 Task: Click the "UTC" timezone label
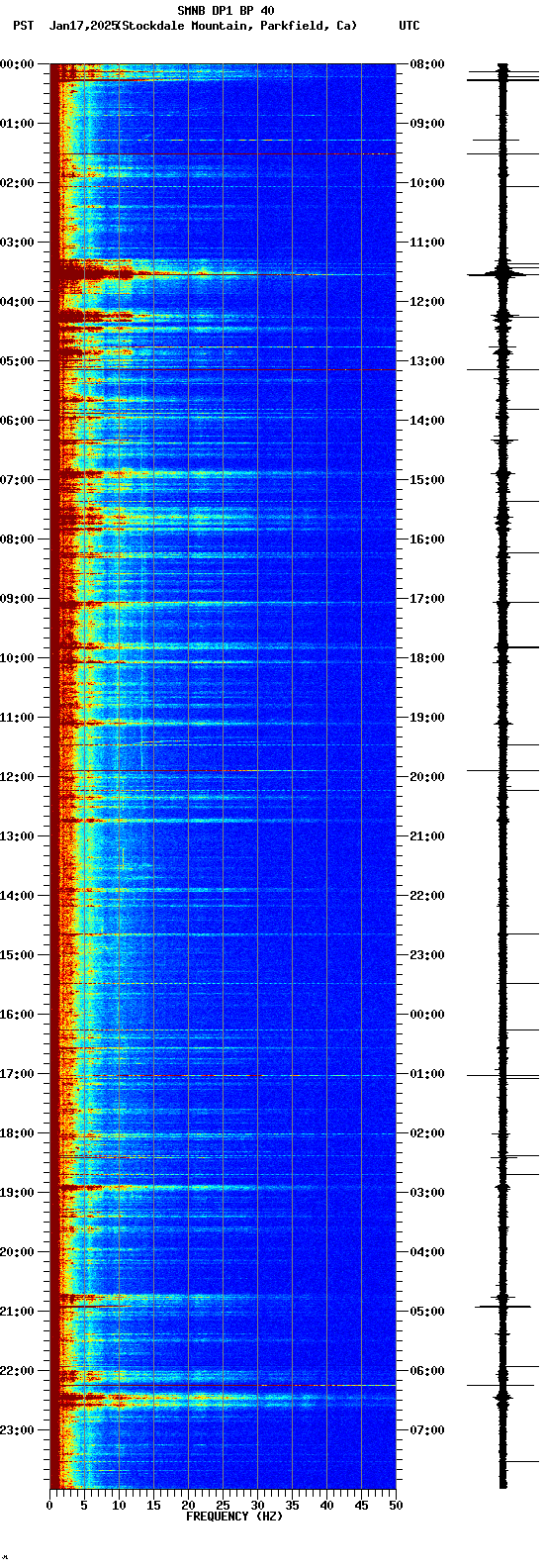[409, 26]
